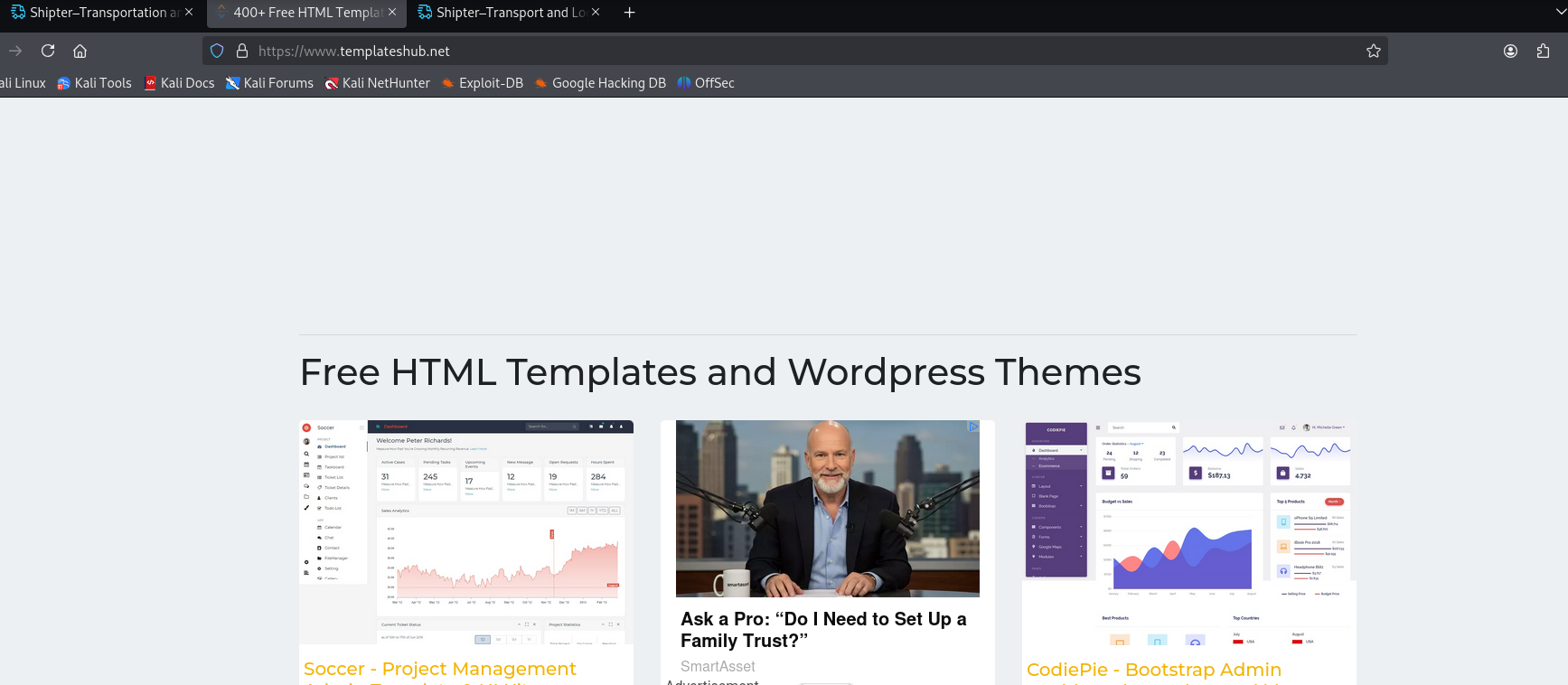Click the tracking protection shield icon
The width and height of the screenshot is (1568, 685).
click(217, 51)
